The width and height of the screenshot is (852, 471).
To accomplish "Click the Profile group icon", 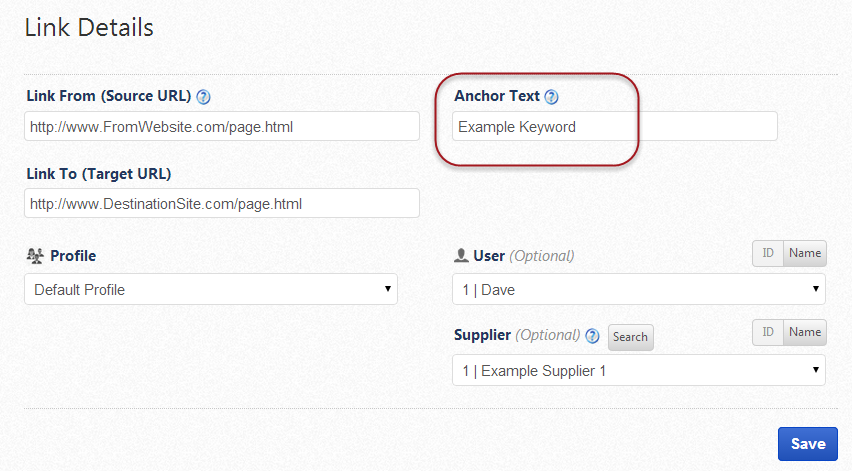I will coord(34,256).
